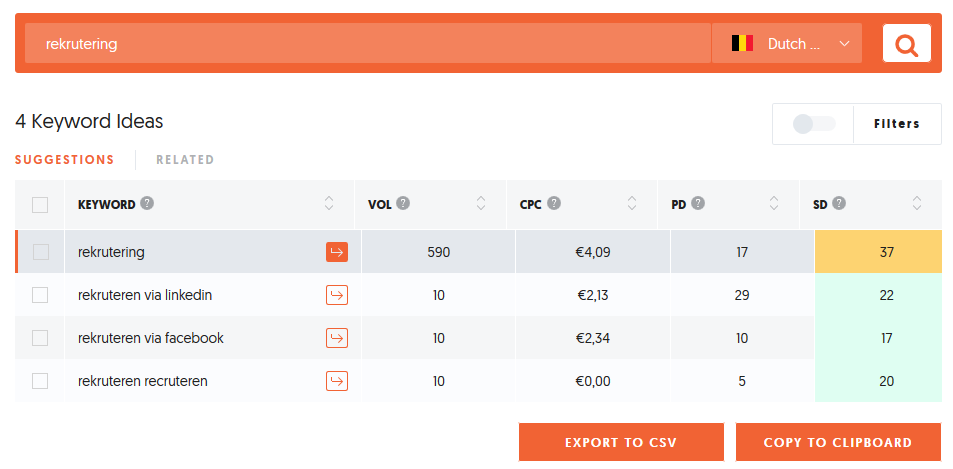Click the CPC column help icon

tap(553, 204)
